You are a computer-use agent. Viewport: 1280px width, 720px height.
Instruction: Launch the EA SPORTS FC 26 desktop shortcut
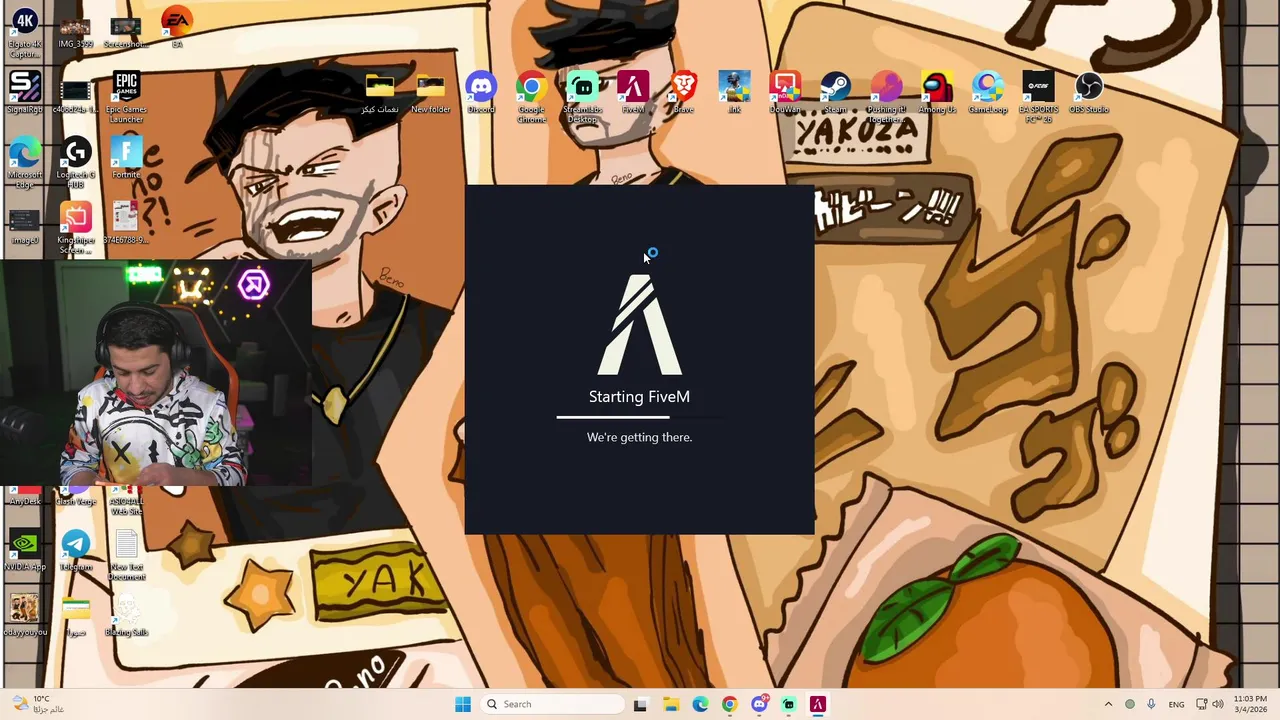click(1038, 97)
